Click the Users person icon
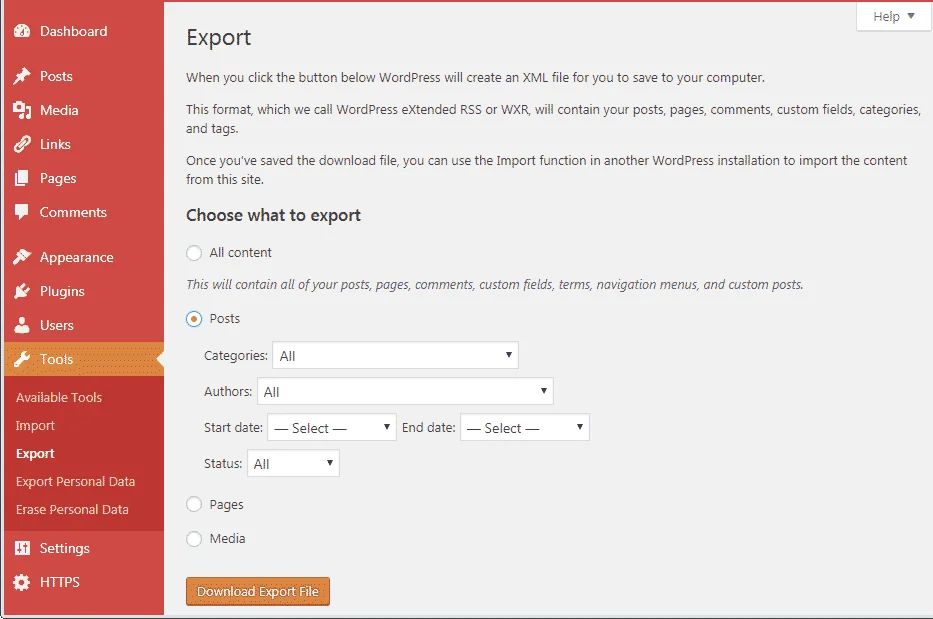Image resolution: width=933 pixels, height=619 pixels. pyautogui.click(x=22, y=325)
